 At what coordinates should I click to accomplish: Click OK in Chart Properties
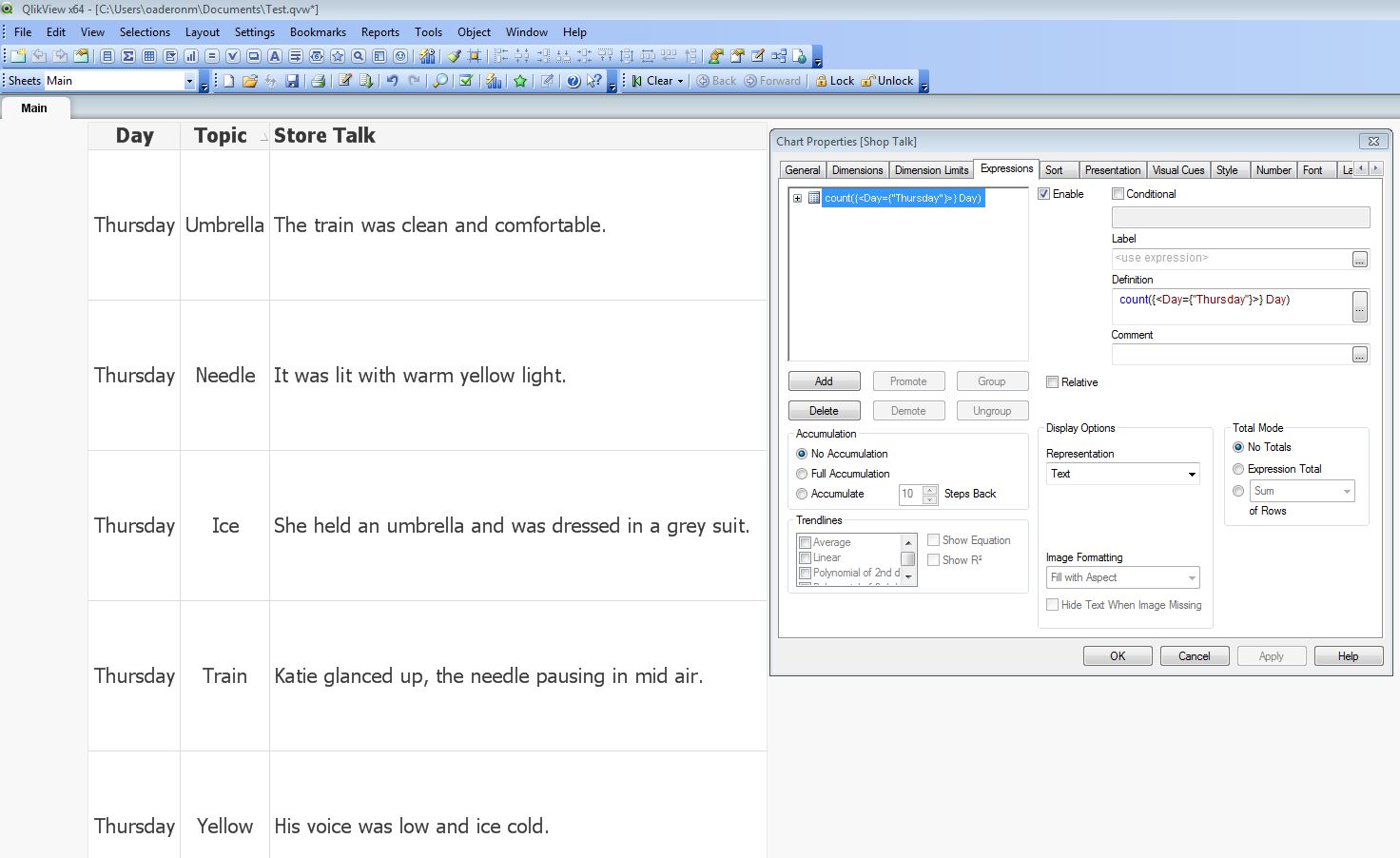(x=1118, y=656)
